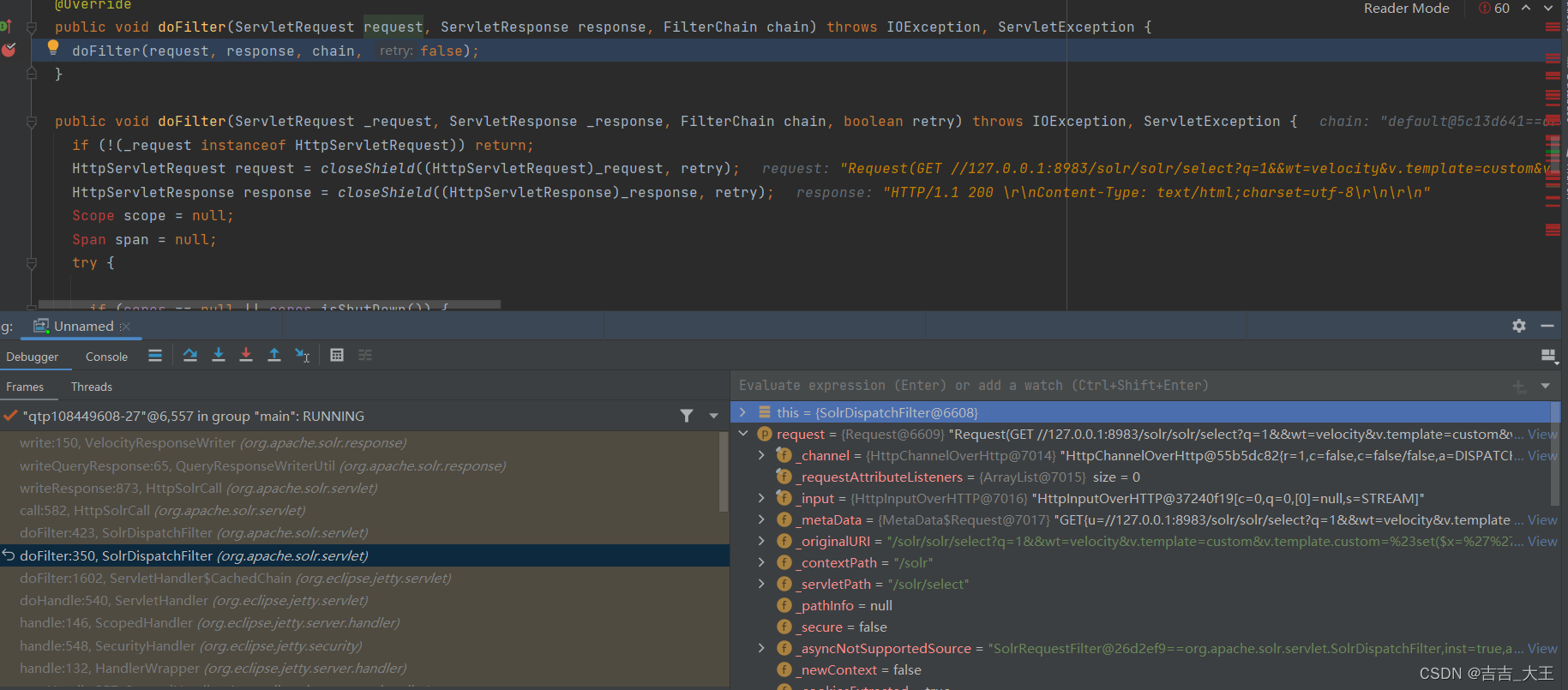The image size is (1568, 690).
Task: Open the Evaluate Expression calculator icon
Action: coord(337,355)
